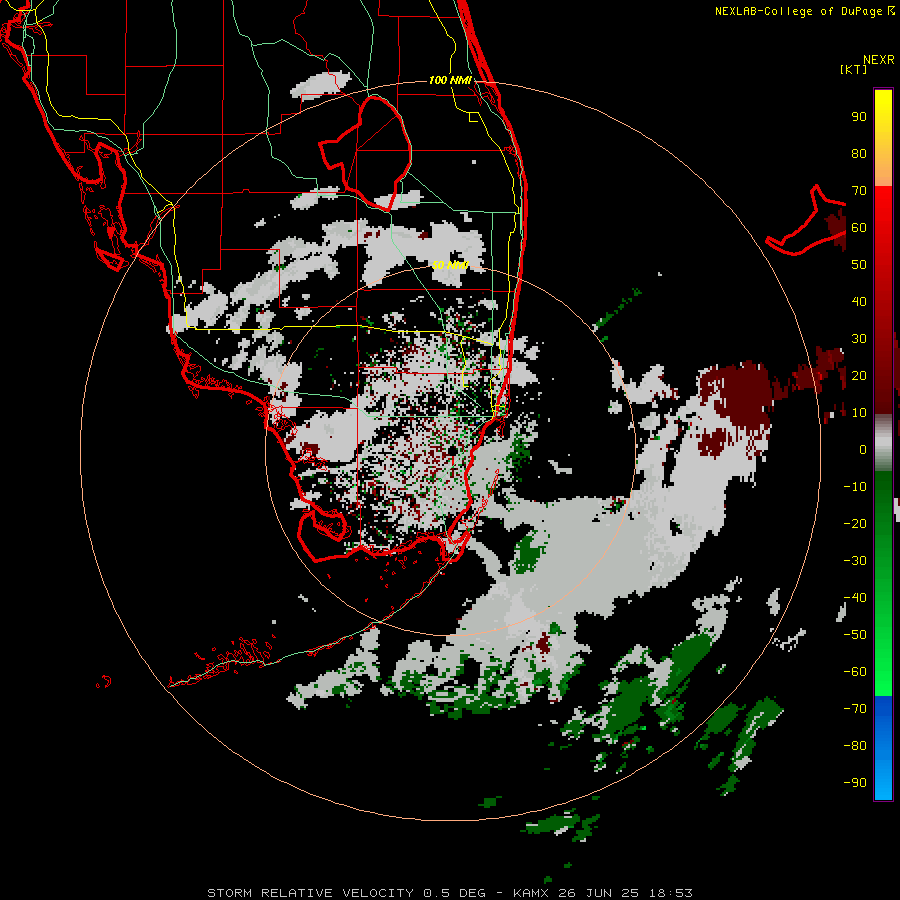Click the 70 value on the velocity scale
The height and width of the screenshot is (900, 900).
pos(859,191)
